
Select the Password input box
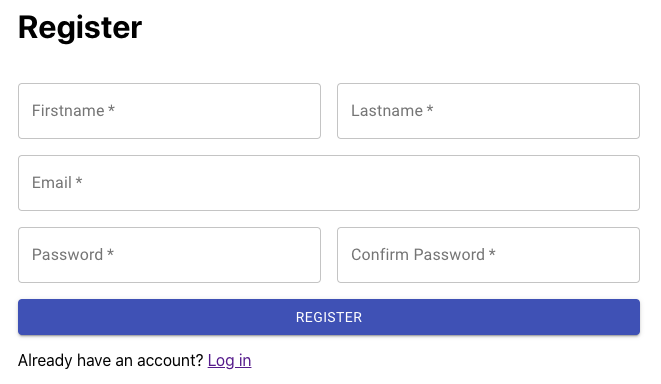[x=169, y=255]
